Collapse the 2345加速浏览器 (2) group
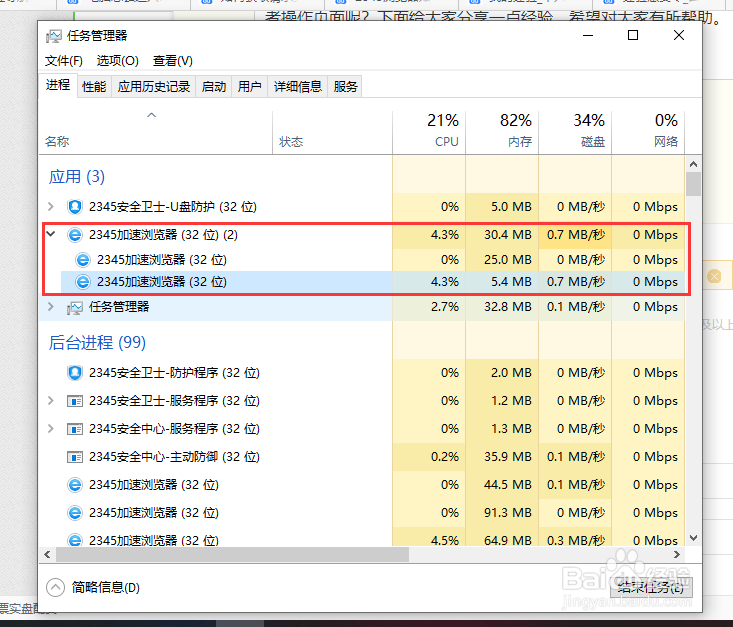The image size is (733, 627). click(x=51, y=234)
